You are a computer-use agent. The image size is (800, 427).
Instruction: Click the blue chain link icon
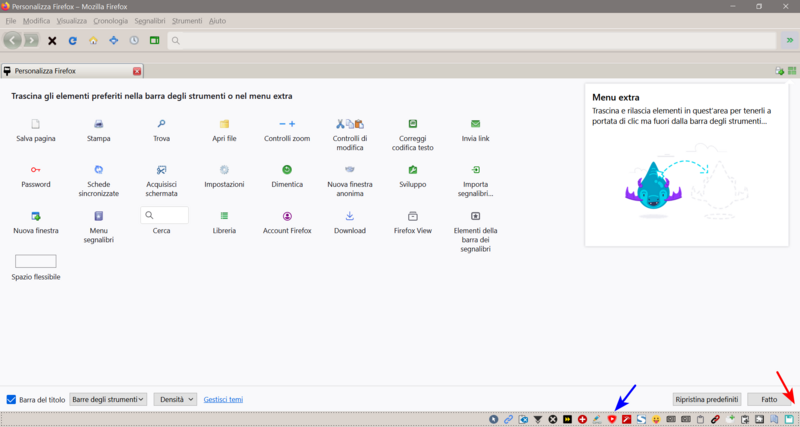point(508,419)
